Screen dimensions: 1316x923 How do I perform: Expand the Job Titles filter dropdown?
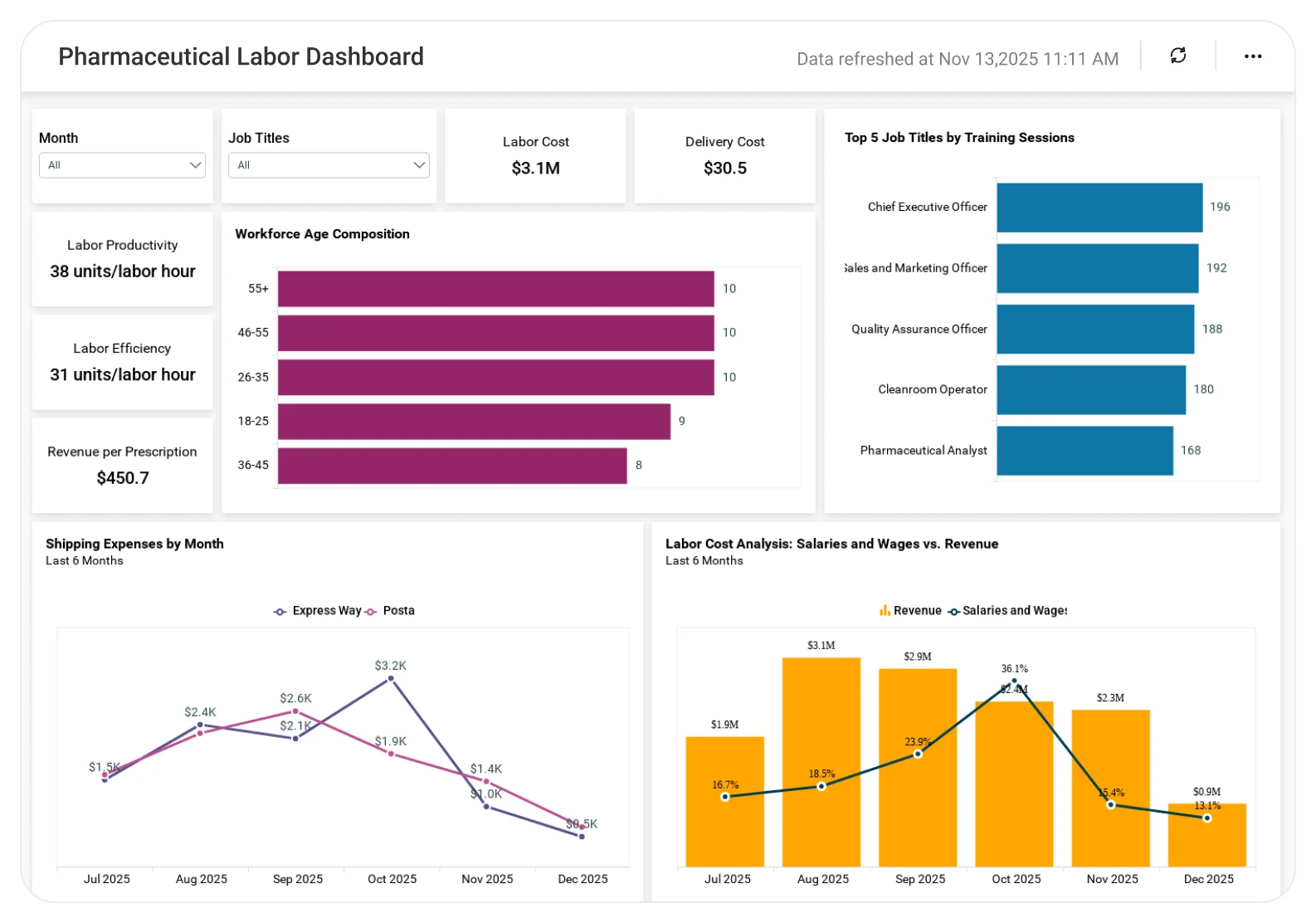coord(329,165)
